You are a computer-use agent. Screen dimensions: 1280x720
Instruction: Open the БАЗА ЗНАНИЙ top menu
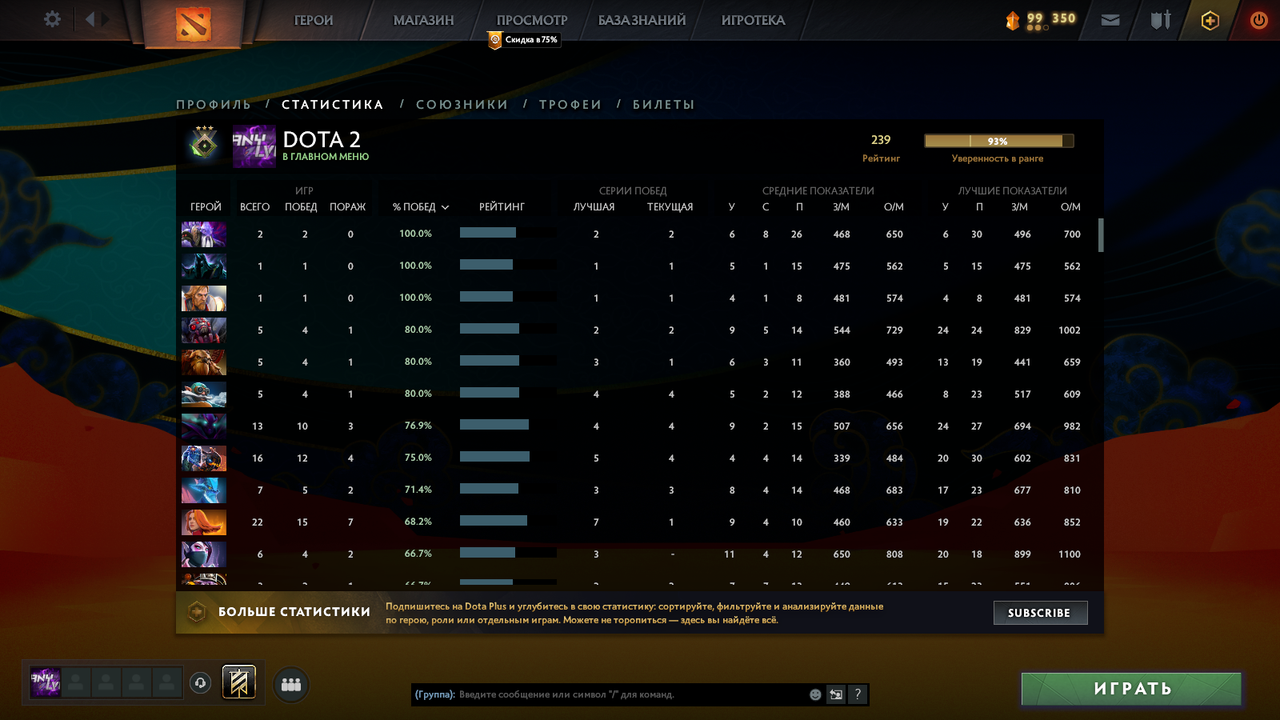[642, 20]
